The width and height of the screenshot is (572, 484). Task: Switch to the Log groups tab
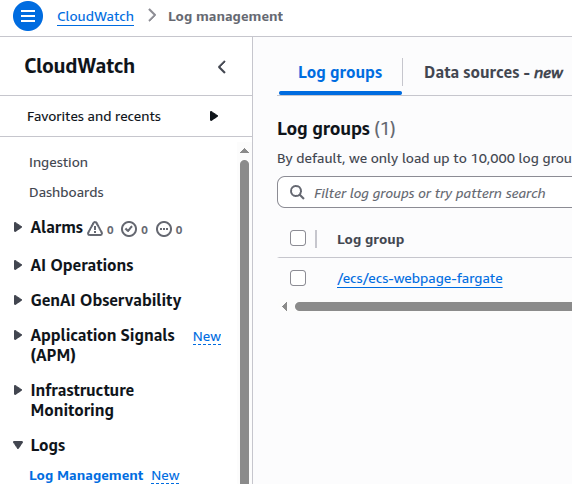340,73
